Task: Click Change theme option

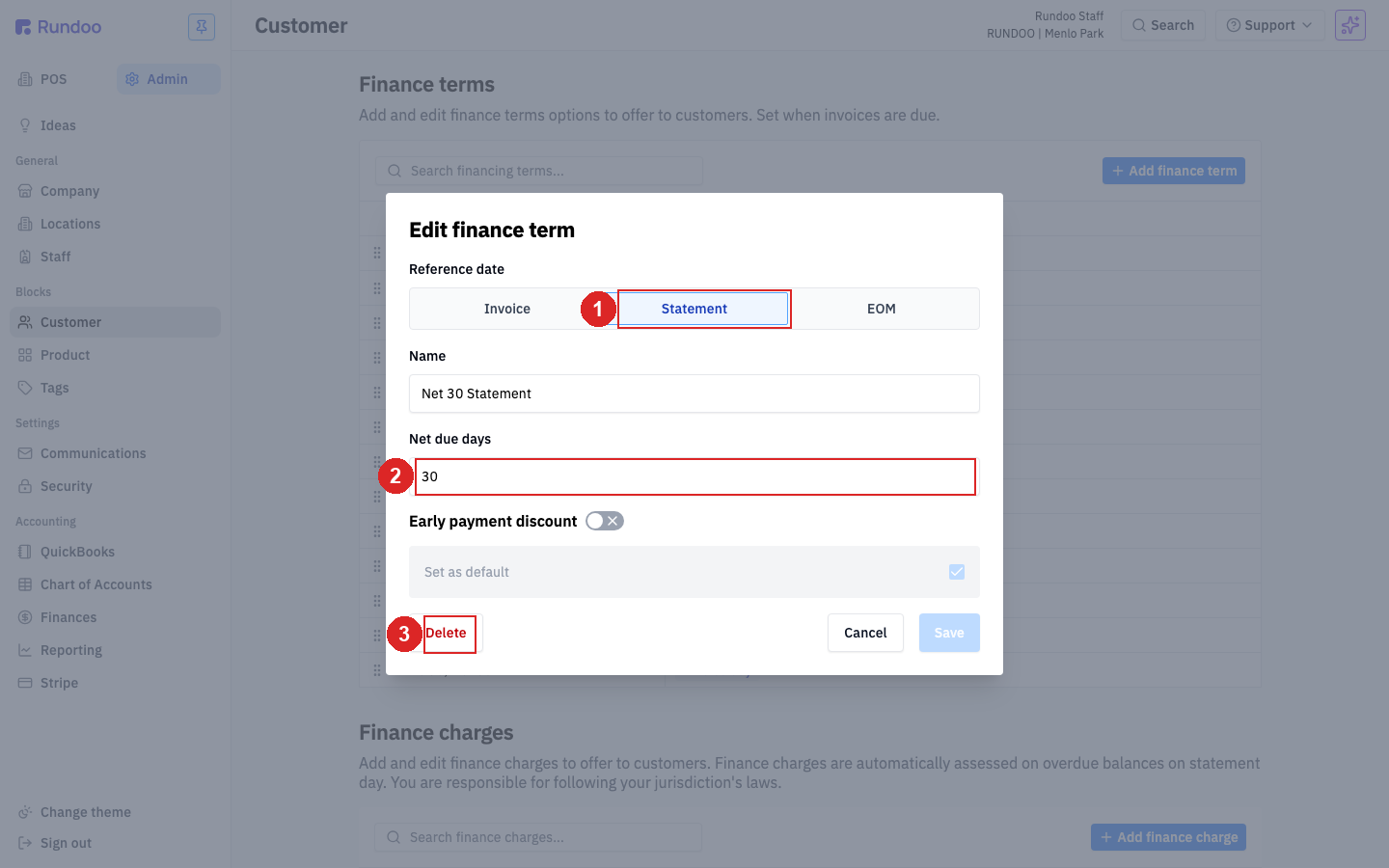Action: [86, 812]
